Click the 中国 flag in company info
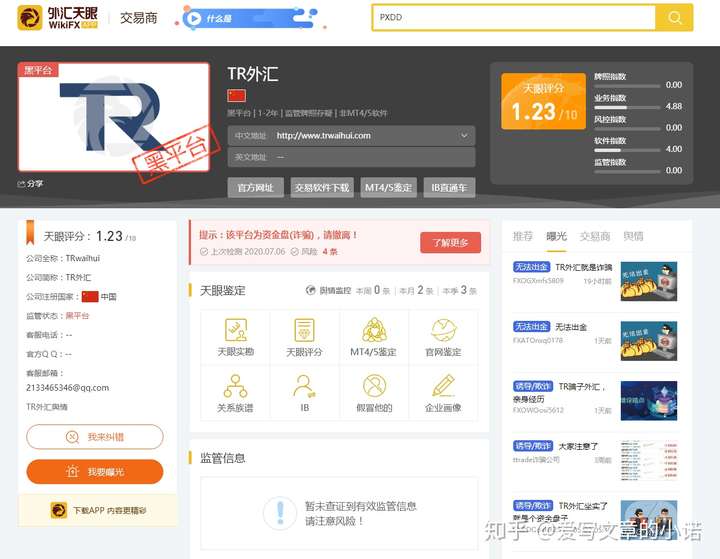 (x=90, y=297)
